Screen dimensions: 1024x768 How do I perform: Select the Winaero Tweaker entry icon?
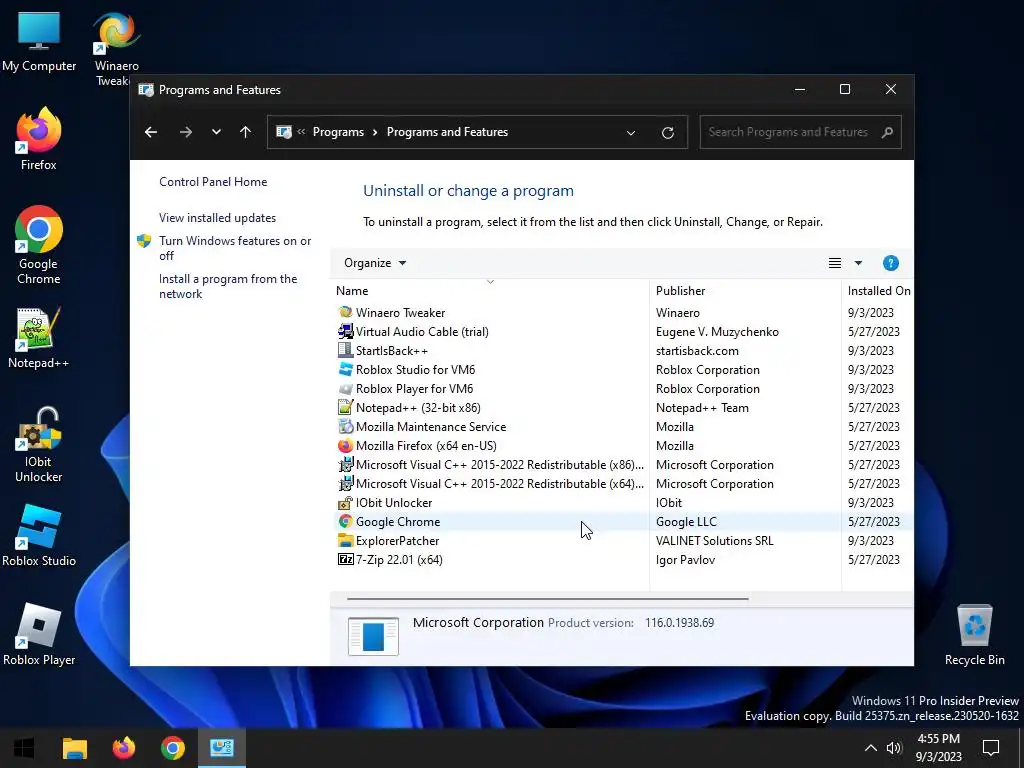coord(345,312)
